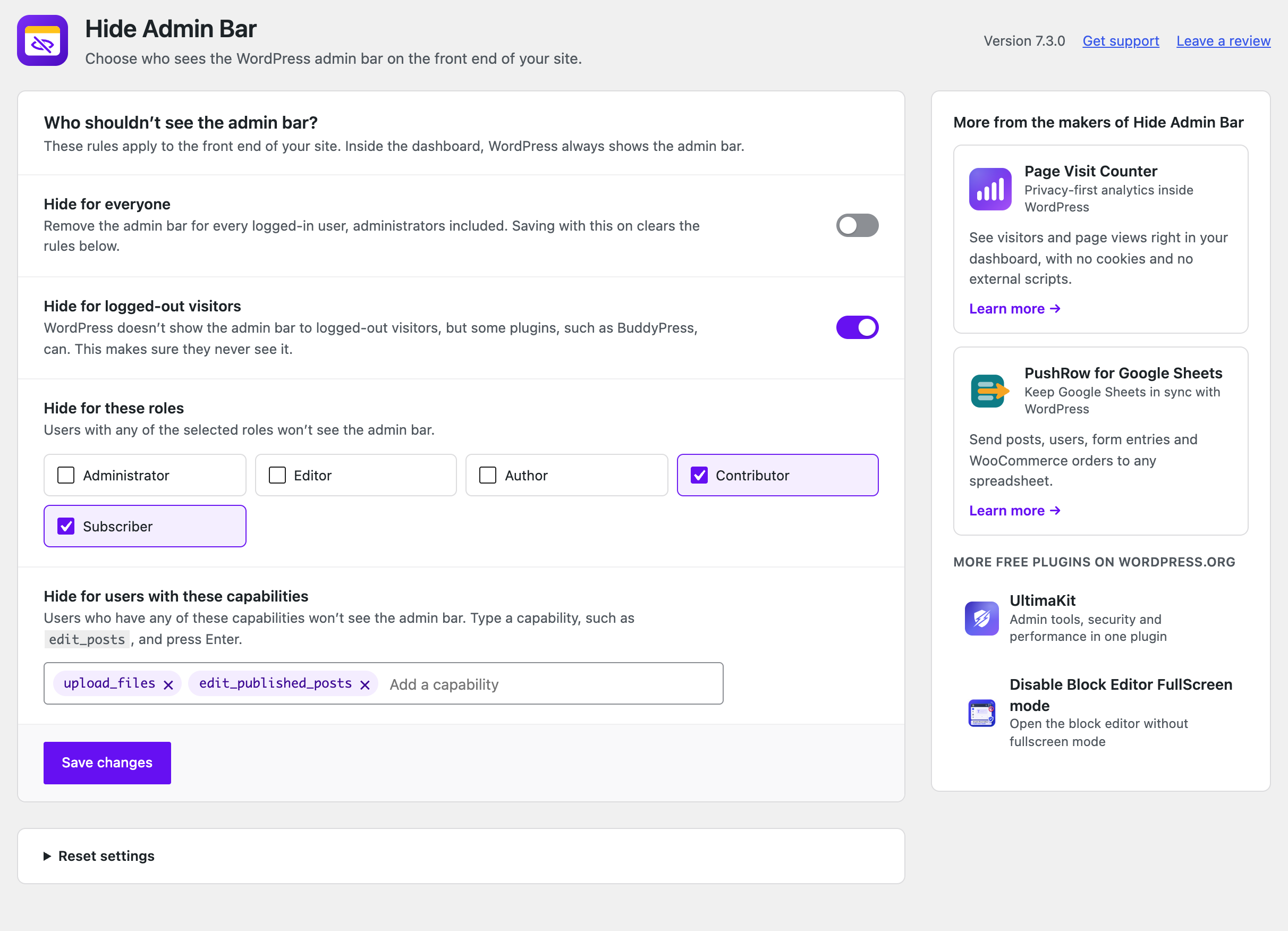Viewport: 1288px width, 931px height.
Task: Click the Page Visit Counter title
Action: coord(1090,171)
